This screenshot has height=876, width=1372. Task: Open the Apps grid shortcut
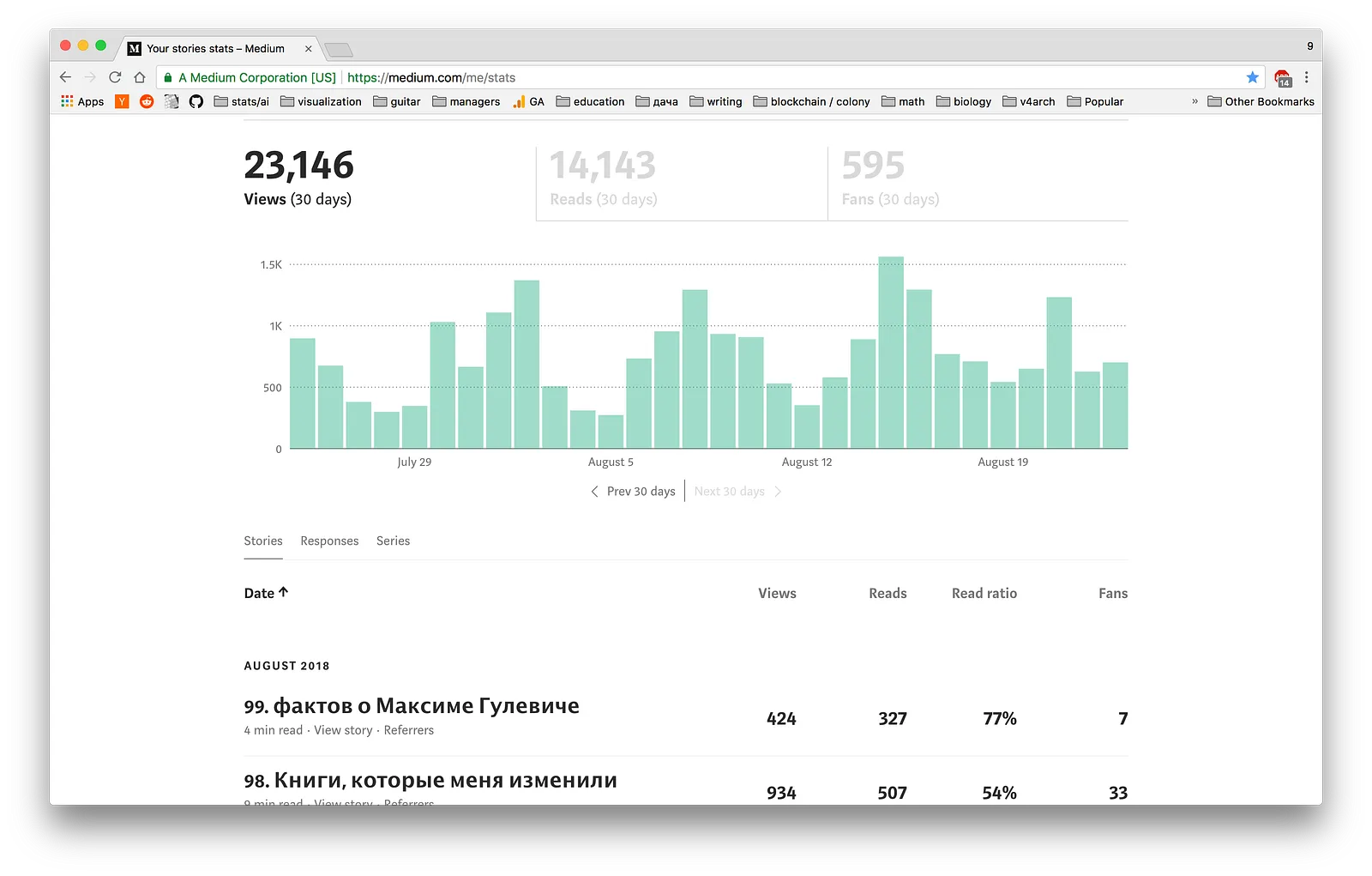point(82,101)
